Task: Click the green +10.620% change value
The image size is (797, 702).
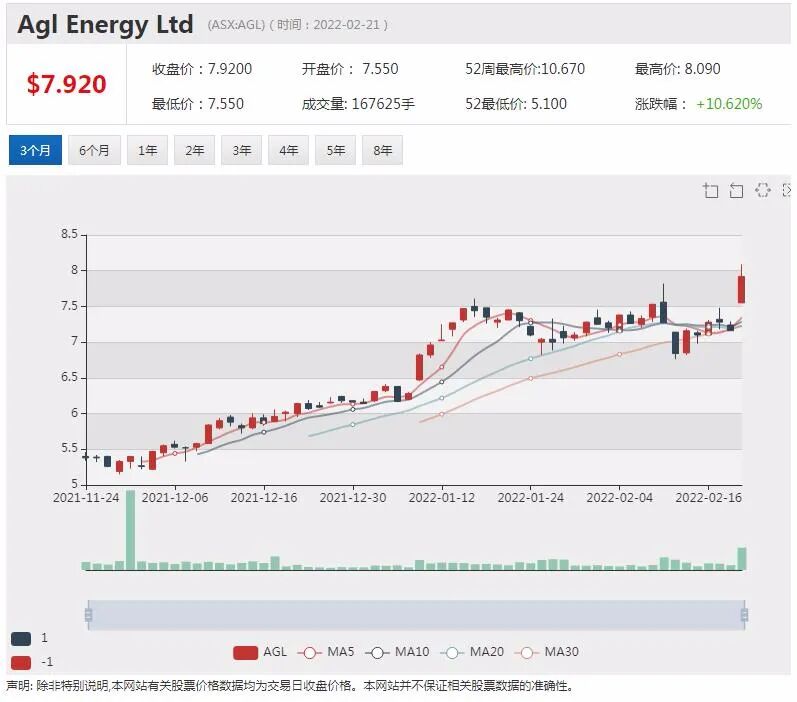Action: pyautogui.click(x=729, y=104)
